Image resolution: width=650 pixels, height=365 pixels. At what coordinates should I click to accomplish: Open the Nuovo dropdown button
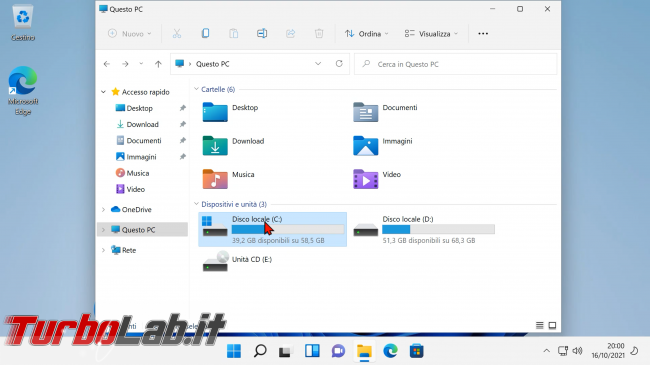pos(130,34)
